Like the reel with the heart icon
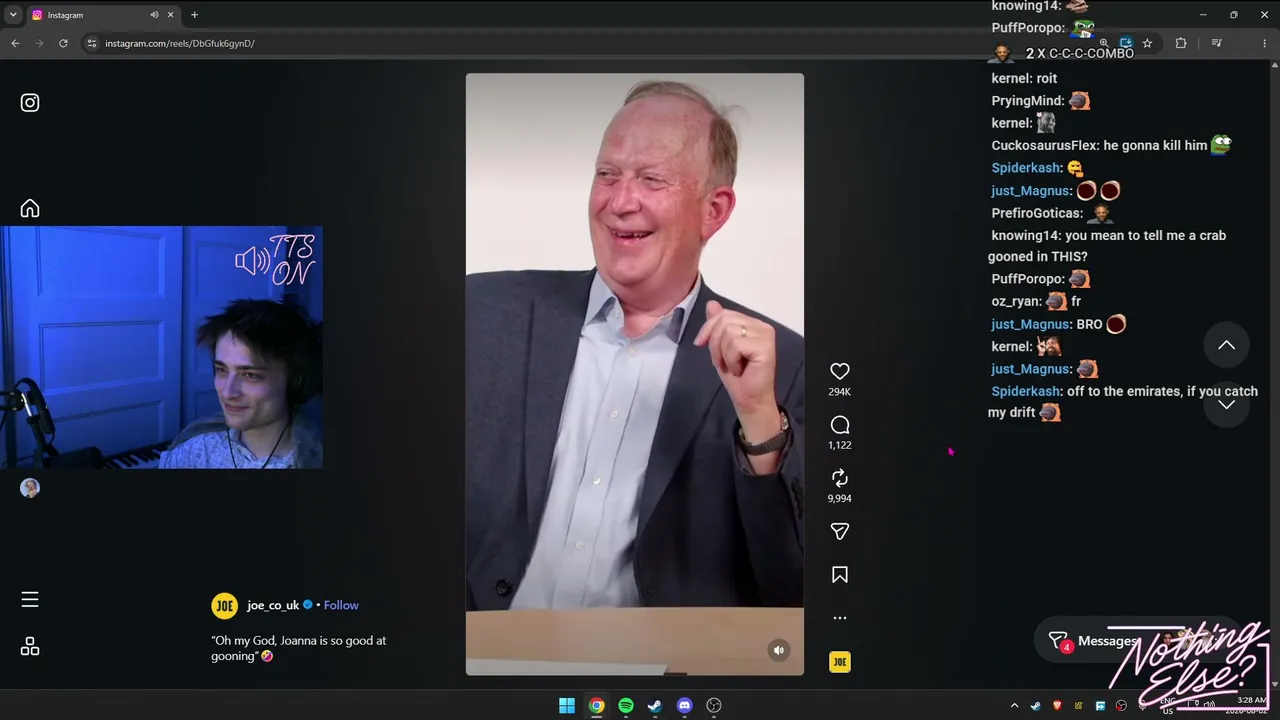Image resolution: width=1280 pixels, height=720 pixels. coord(840,371)
